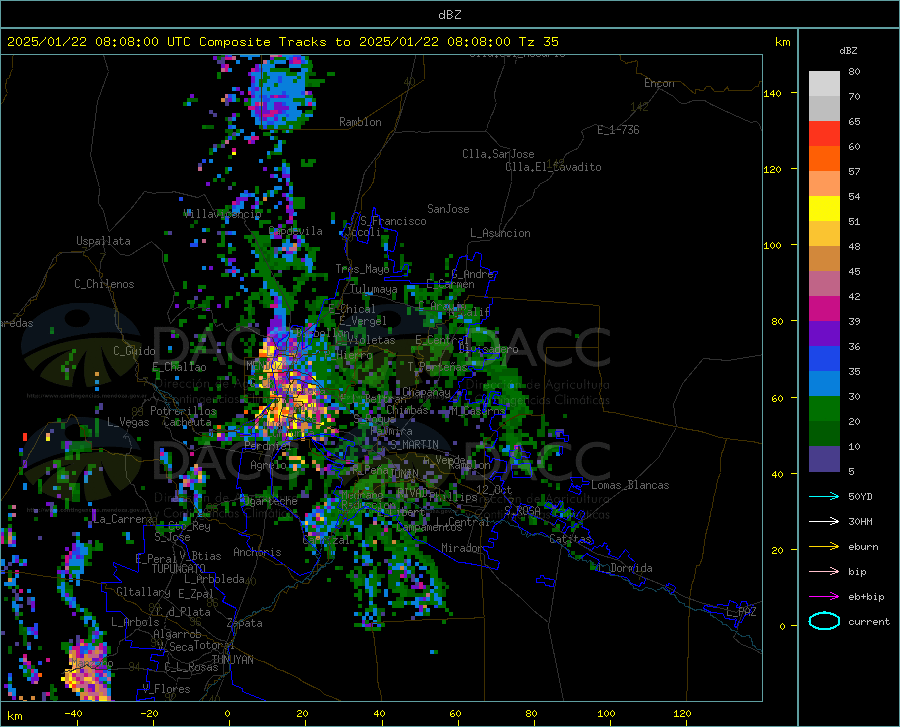Image resolution: width=900 pixels, height=727 pixels.
Task: Pick the royal blue 35–36 dBZ swatch
Action: pyautogui.click(x=824, y=359)
